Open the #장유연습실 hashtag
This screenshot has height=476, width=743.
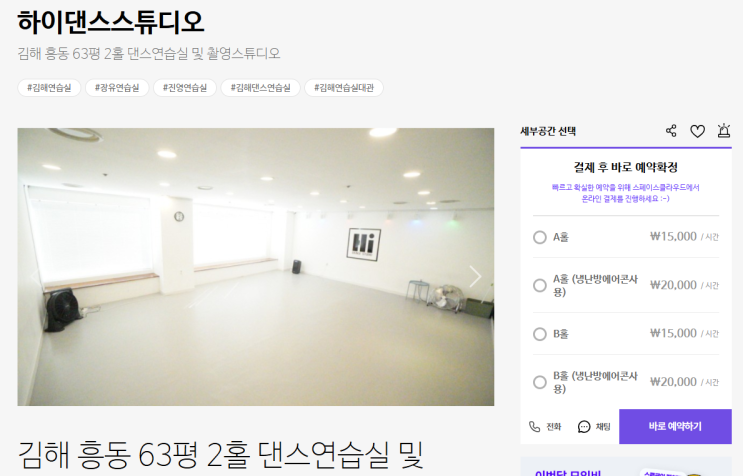coord(117,88)
